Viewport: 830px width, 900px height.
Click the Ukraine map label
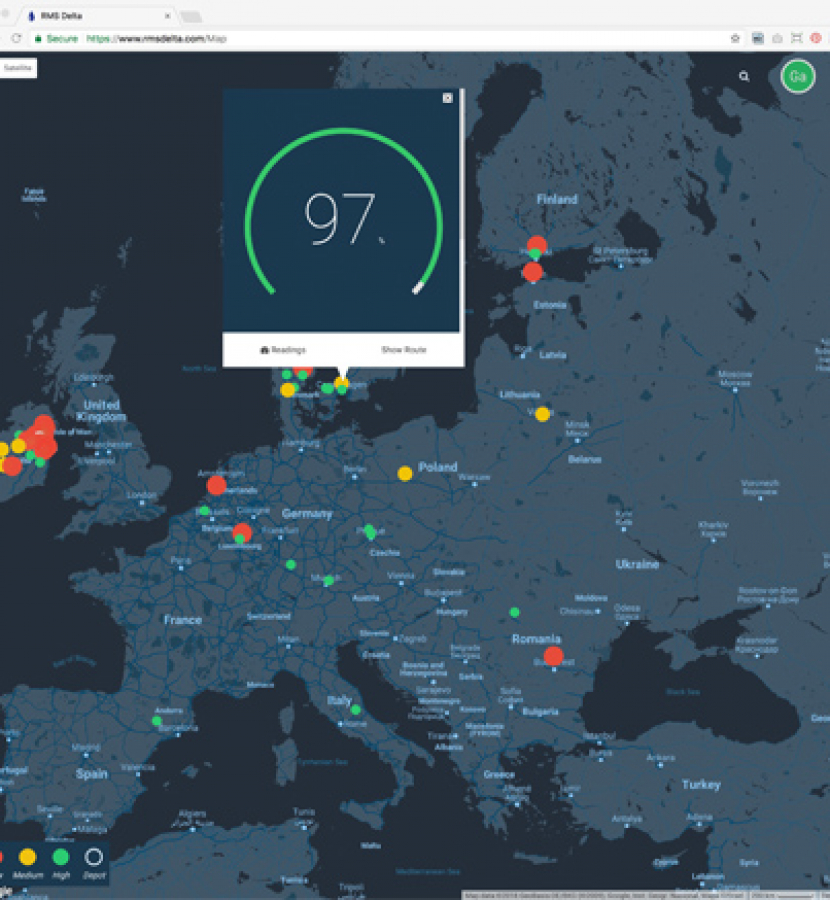click(637, 564)
